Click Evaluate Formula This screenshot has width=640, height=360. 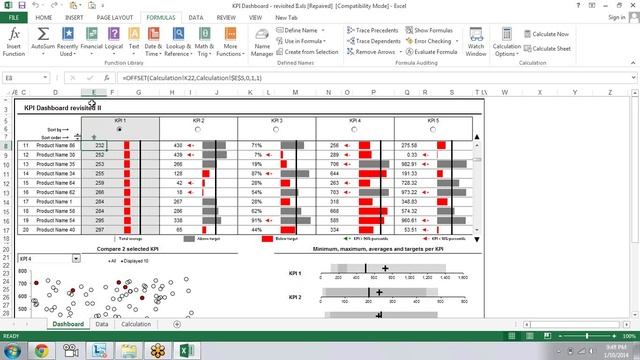click(431, 52)
